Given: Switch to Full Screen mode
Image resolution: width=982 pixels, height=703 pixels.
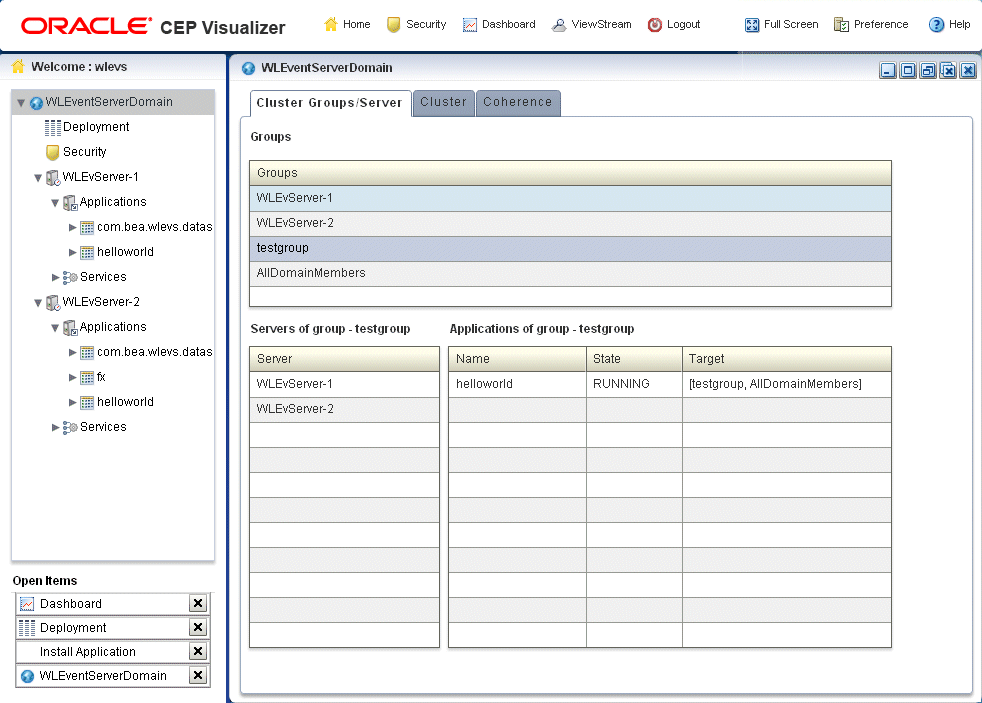Looking at the screenshot, I should 752,24.
